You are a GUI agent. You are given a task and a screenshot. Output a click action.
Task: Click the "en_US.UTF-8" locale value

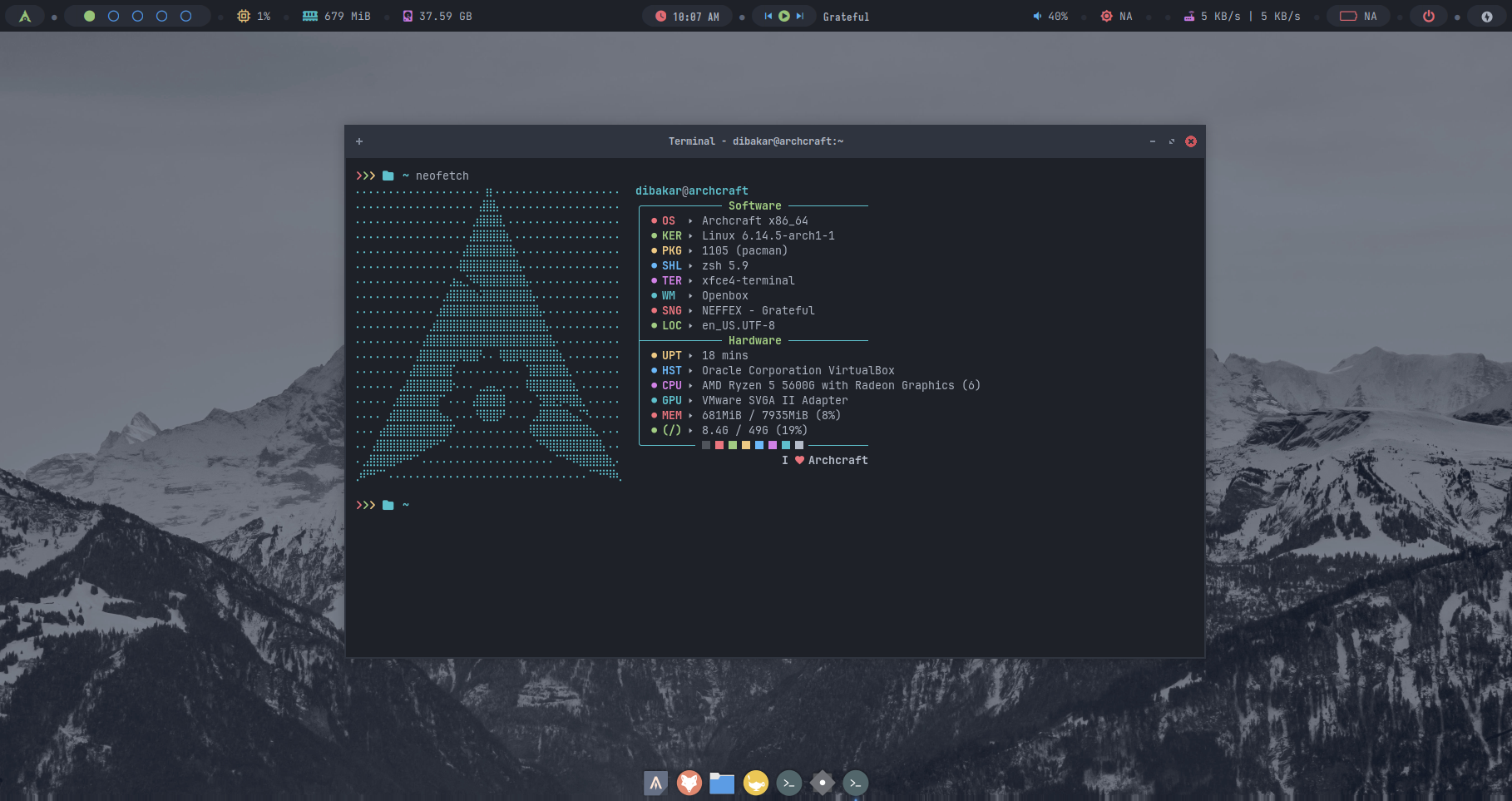tap(739, 325)
